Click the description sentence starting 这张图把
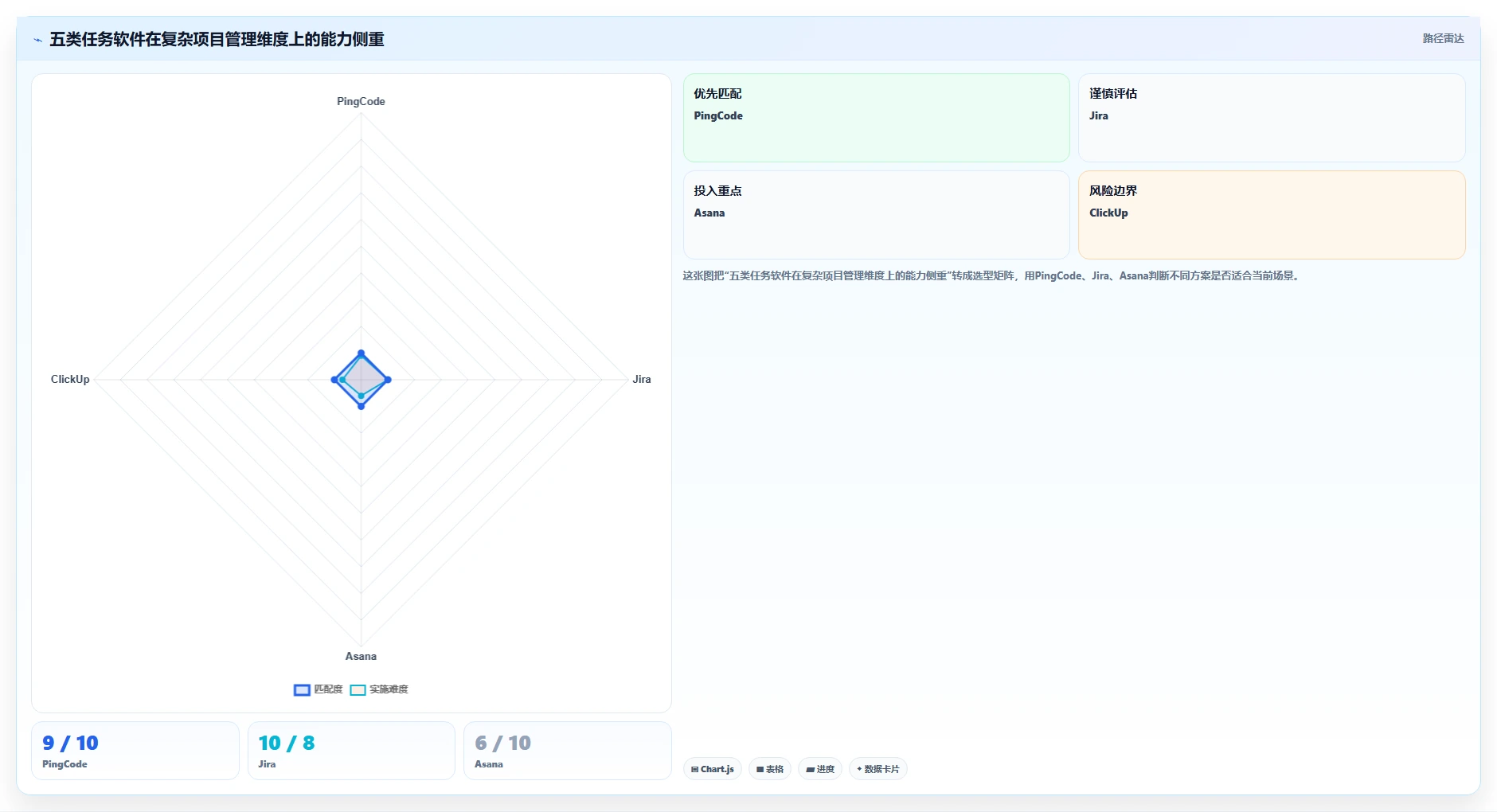Screen dimensions: 1497x812 (992, 276)
